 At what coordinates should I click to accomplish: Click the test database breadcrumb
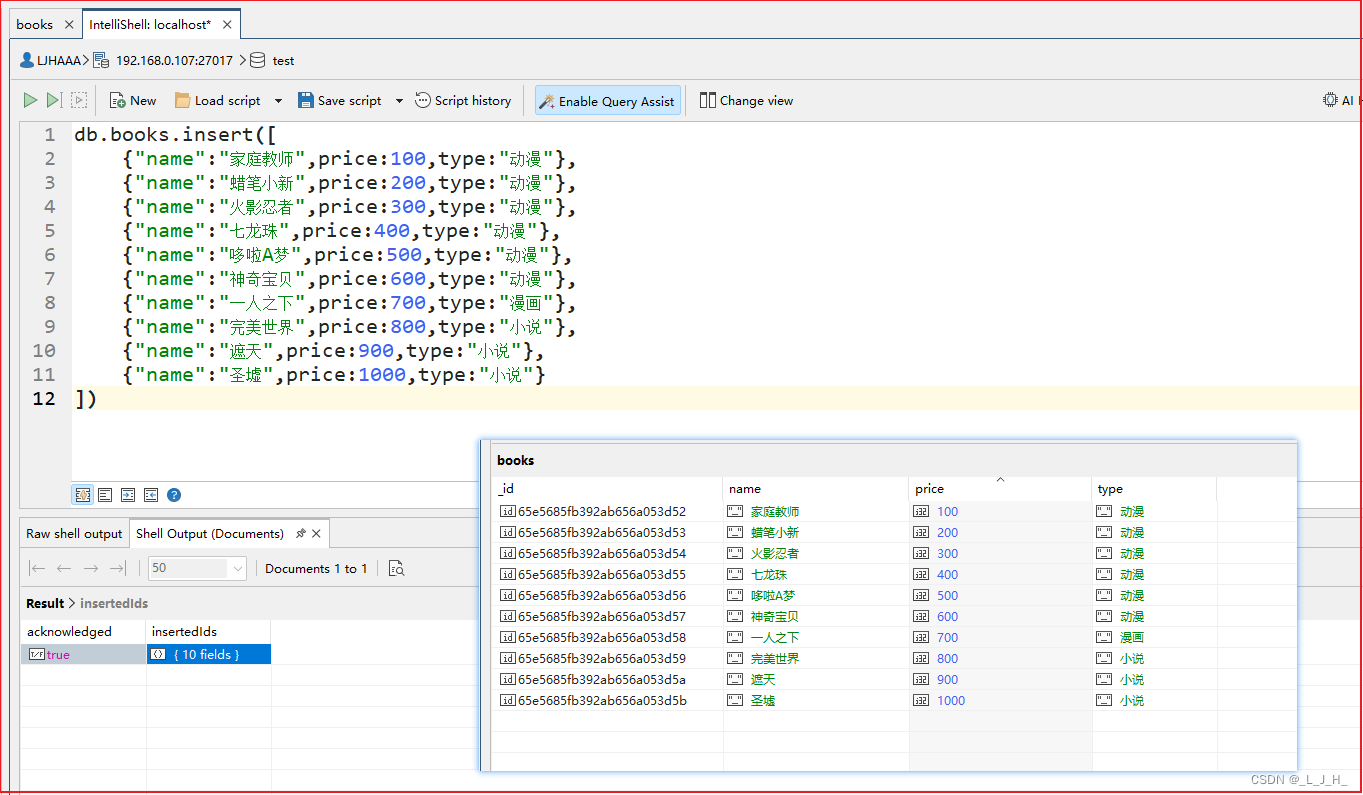tap(272, 60)
